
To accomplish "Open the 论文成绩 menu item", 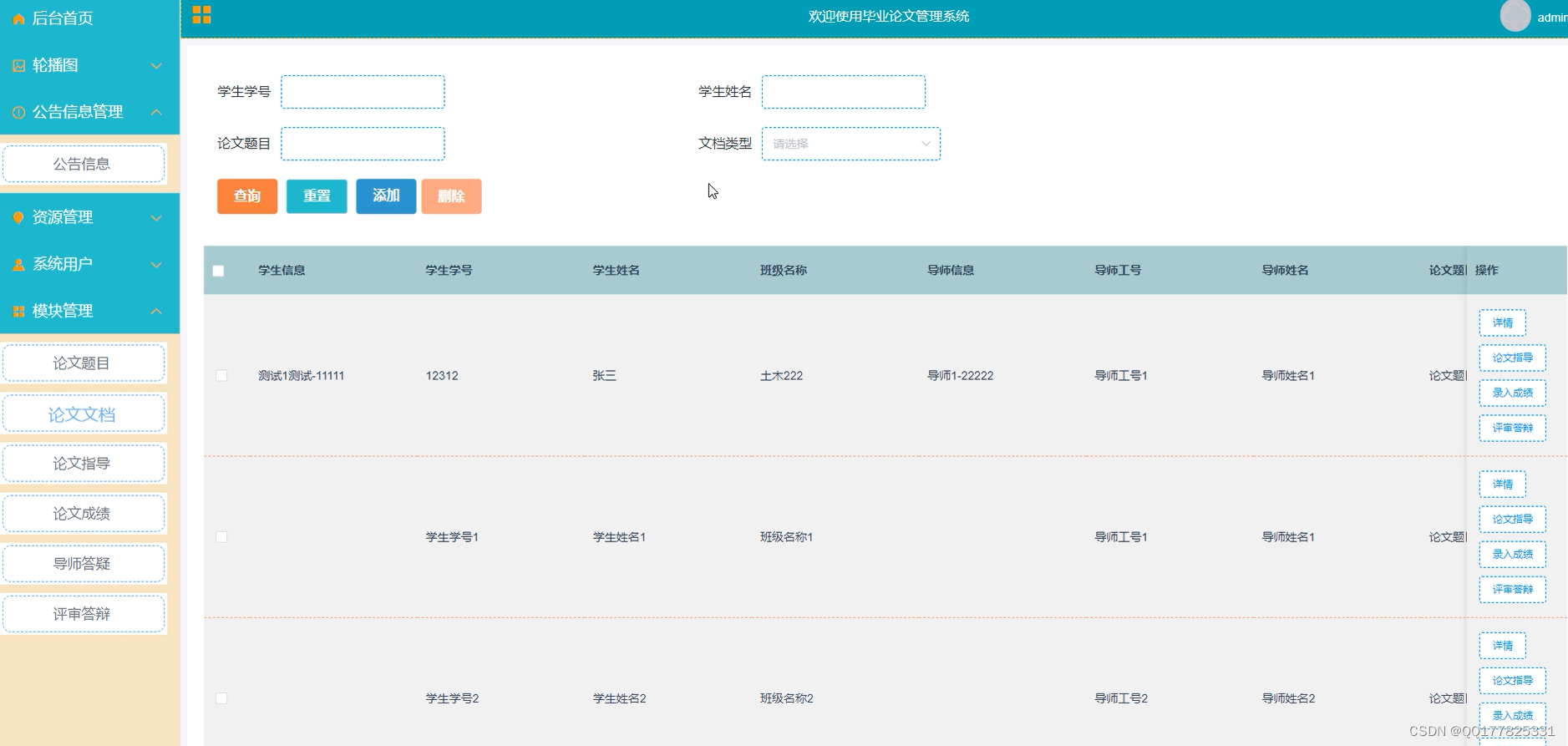I will click(x=84, y=514).
